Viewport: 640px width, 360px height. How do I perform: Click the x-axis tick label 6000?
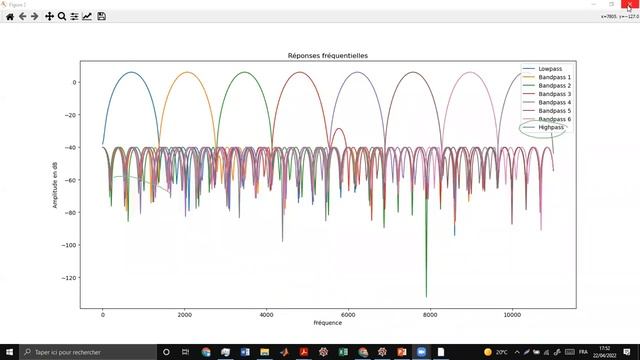click(348, 315)
